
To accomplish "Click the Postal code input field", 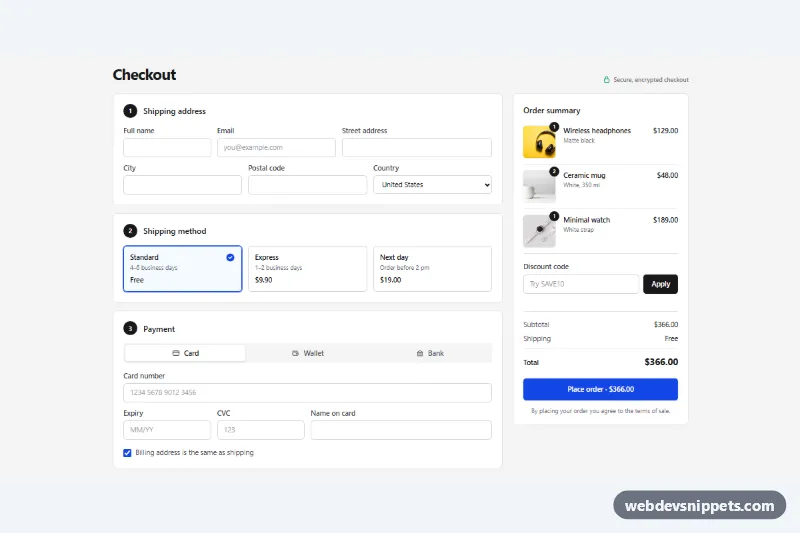I will pyautogui.click(x=307, y=185).
